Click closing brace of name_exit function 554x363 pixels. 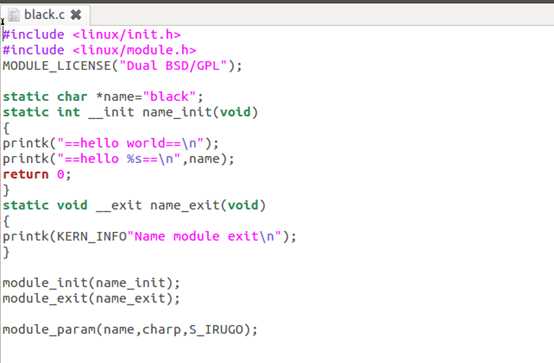pyautogui.click(x=6, y=252)
